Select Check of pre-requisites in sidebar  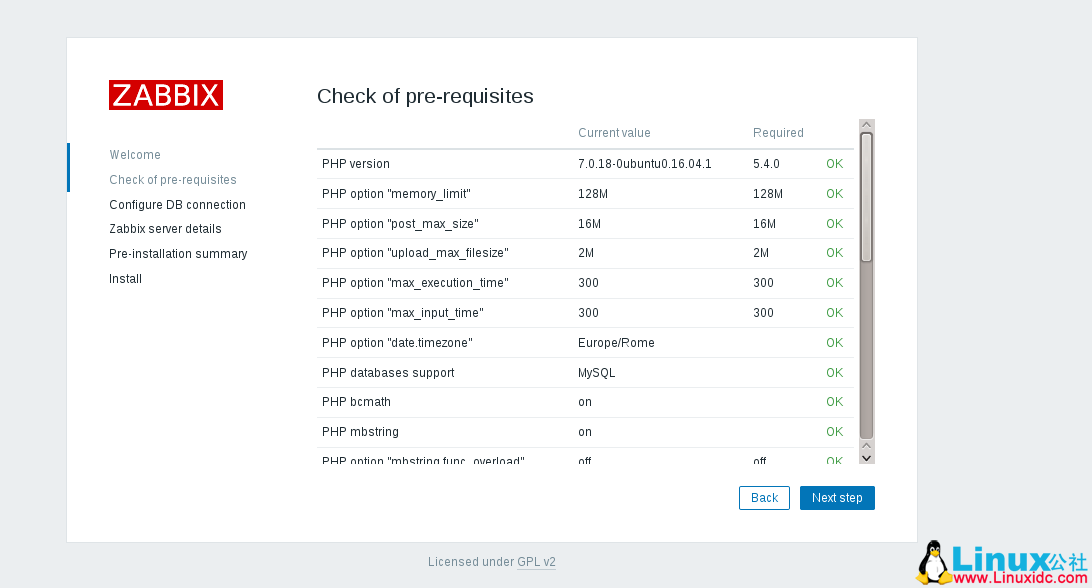(x=173, y=180)
